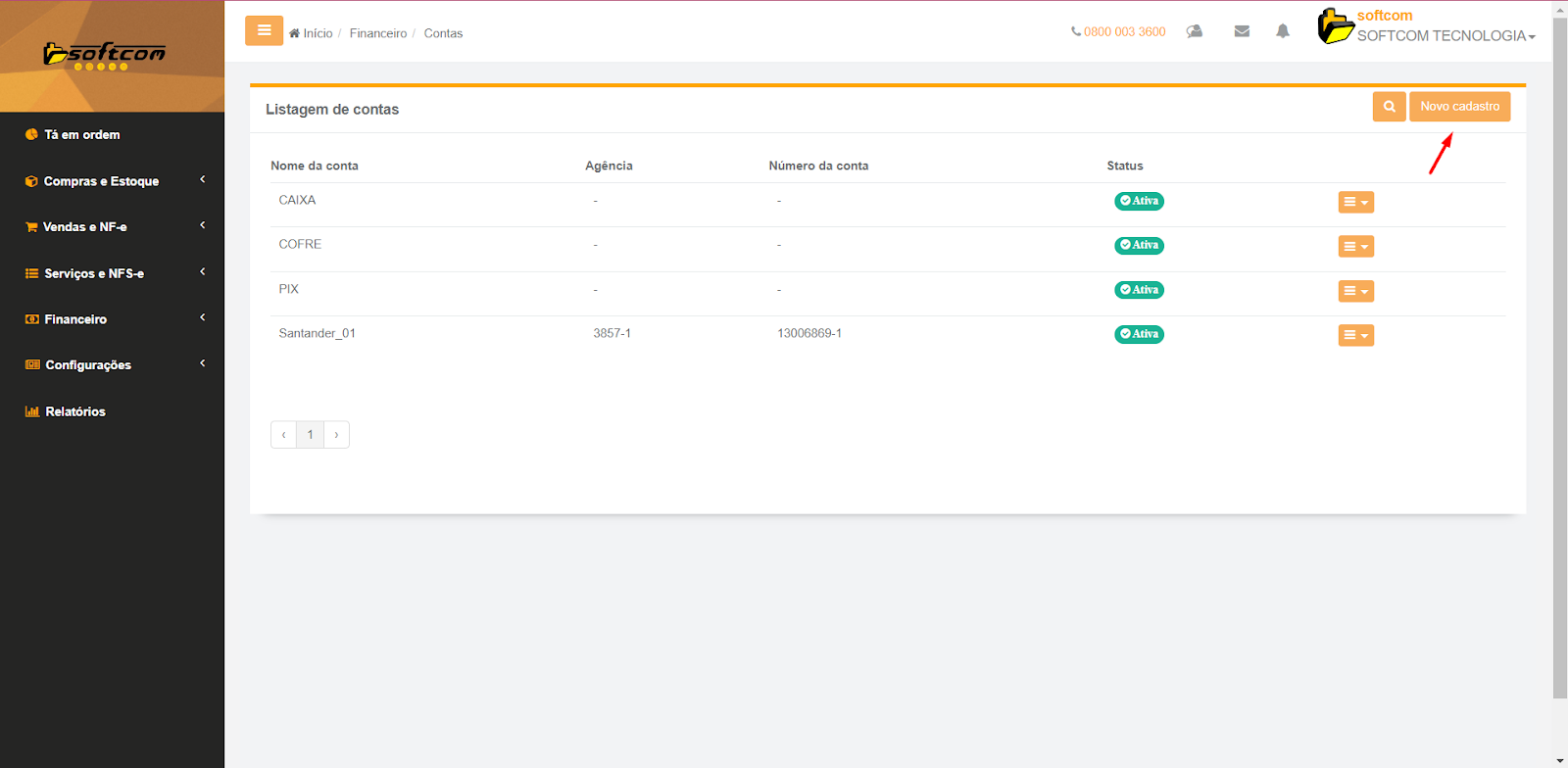Open actions dropdown for CAIXA account
The height and width of the screenshot is (768, 1568).
(1355, 202)
